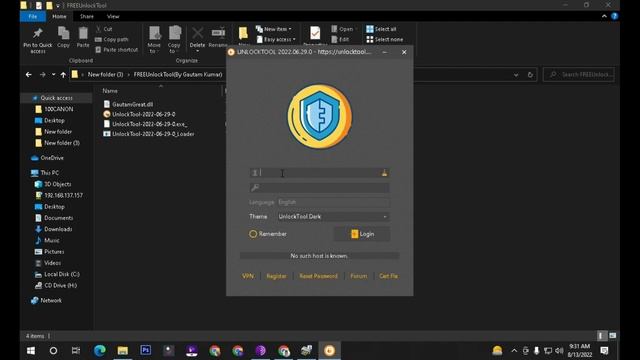Click Copy path in Clipboard group

tap(112, 40)
